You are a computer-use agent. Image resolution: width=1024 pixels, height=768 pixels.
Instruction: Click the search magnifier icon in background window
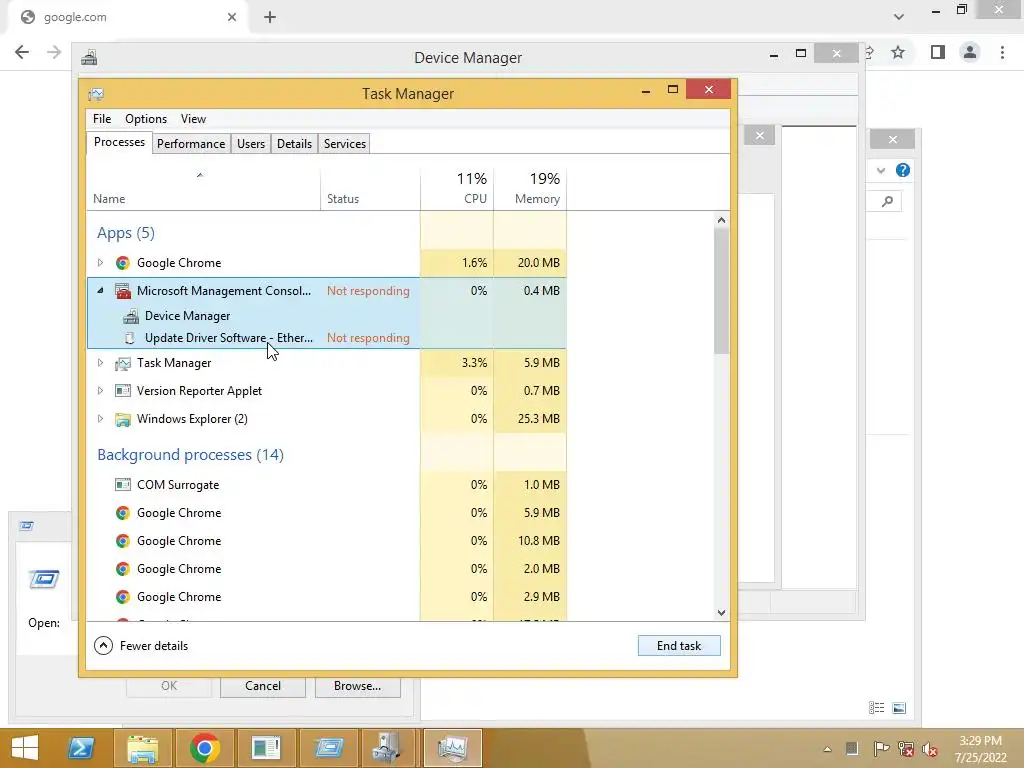(x=887, y=201)
